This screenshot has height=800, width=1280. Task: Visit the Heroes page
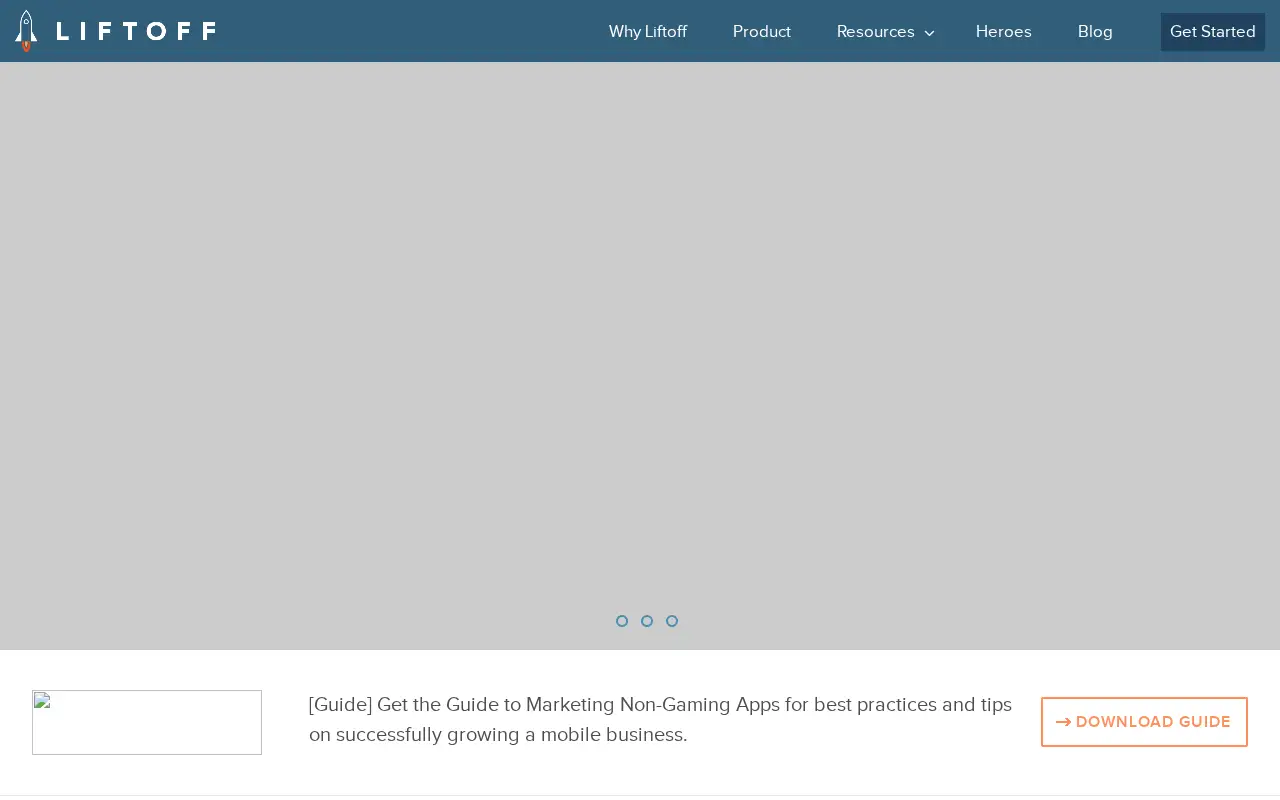click(1004, 32)
